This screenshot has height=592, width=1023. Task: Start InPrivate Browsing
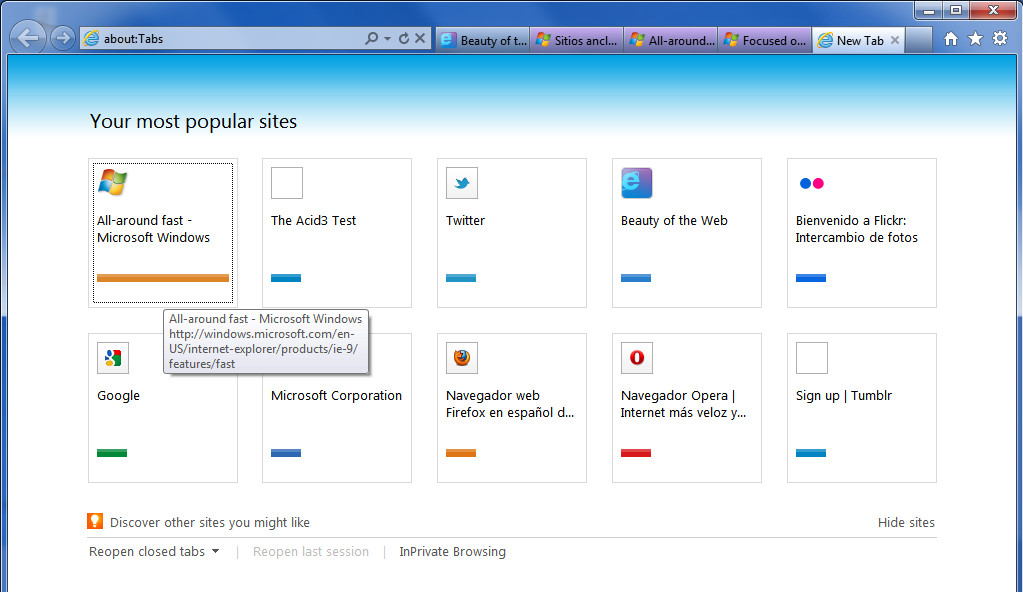pyautogui.click(x=452, y=552)
